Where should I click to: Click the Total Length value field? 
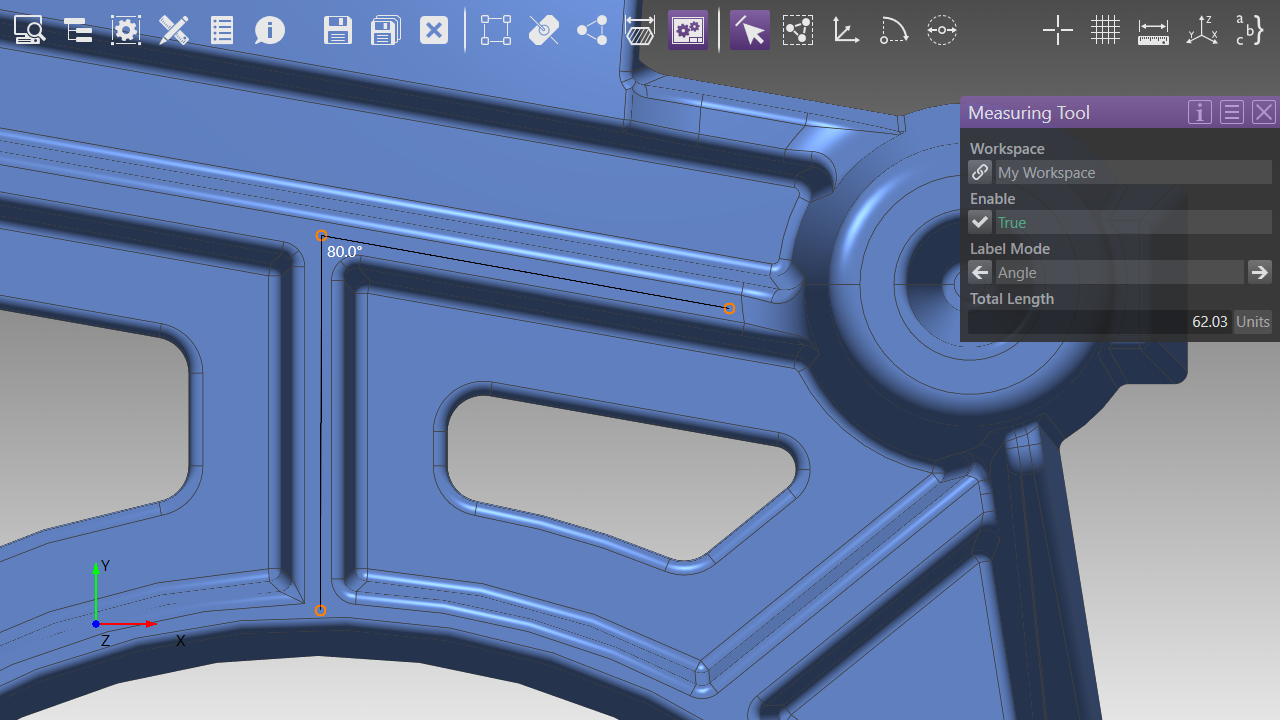(1099, 322)
